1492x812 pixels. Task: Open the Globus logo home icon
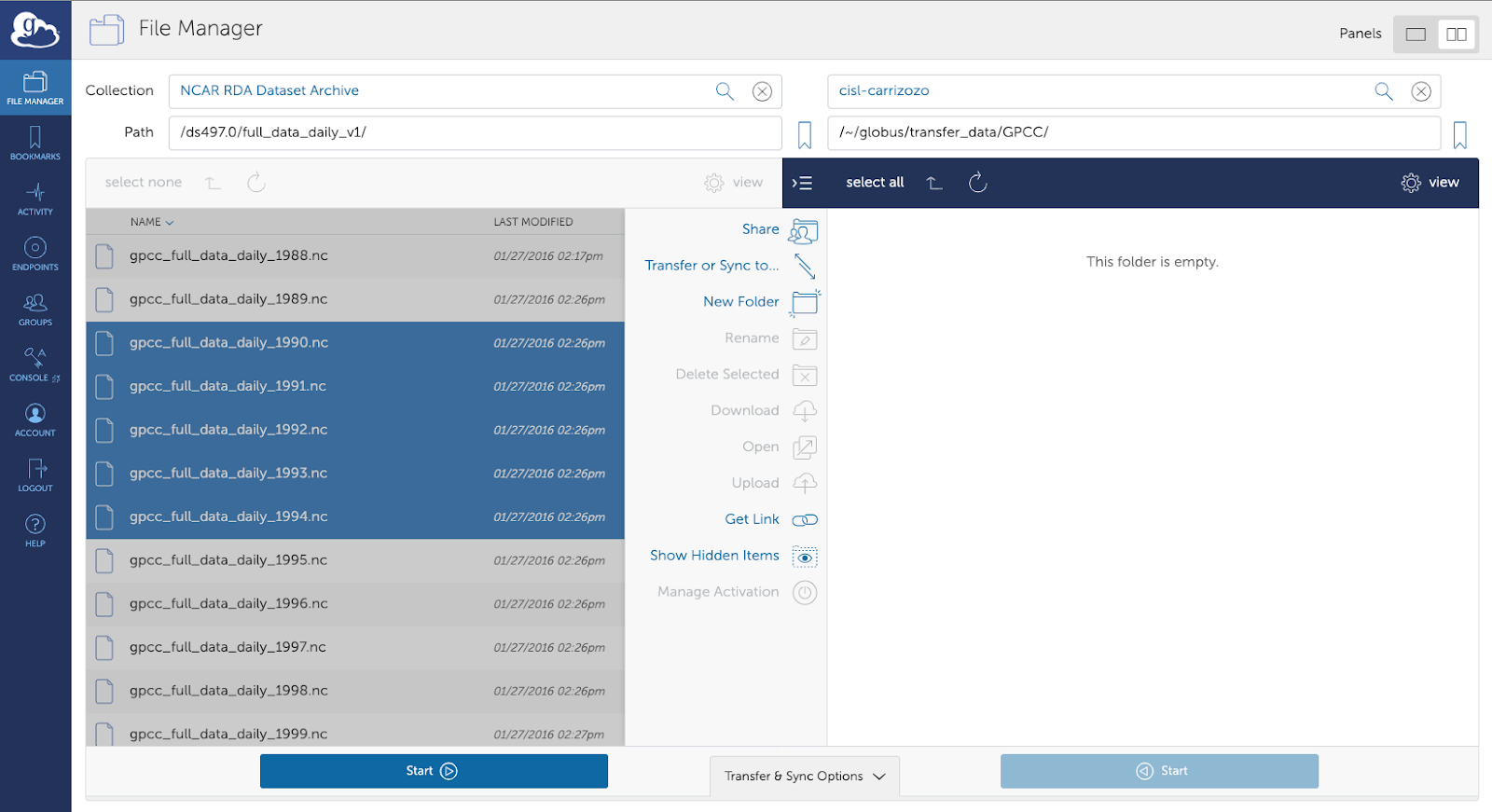pos(35,30)
